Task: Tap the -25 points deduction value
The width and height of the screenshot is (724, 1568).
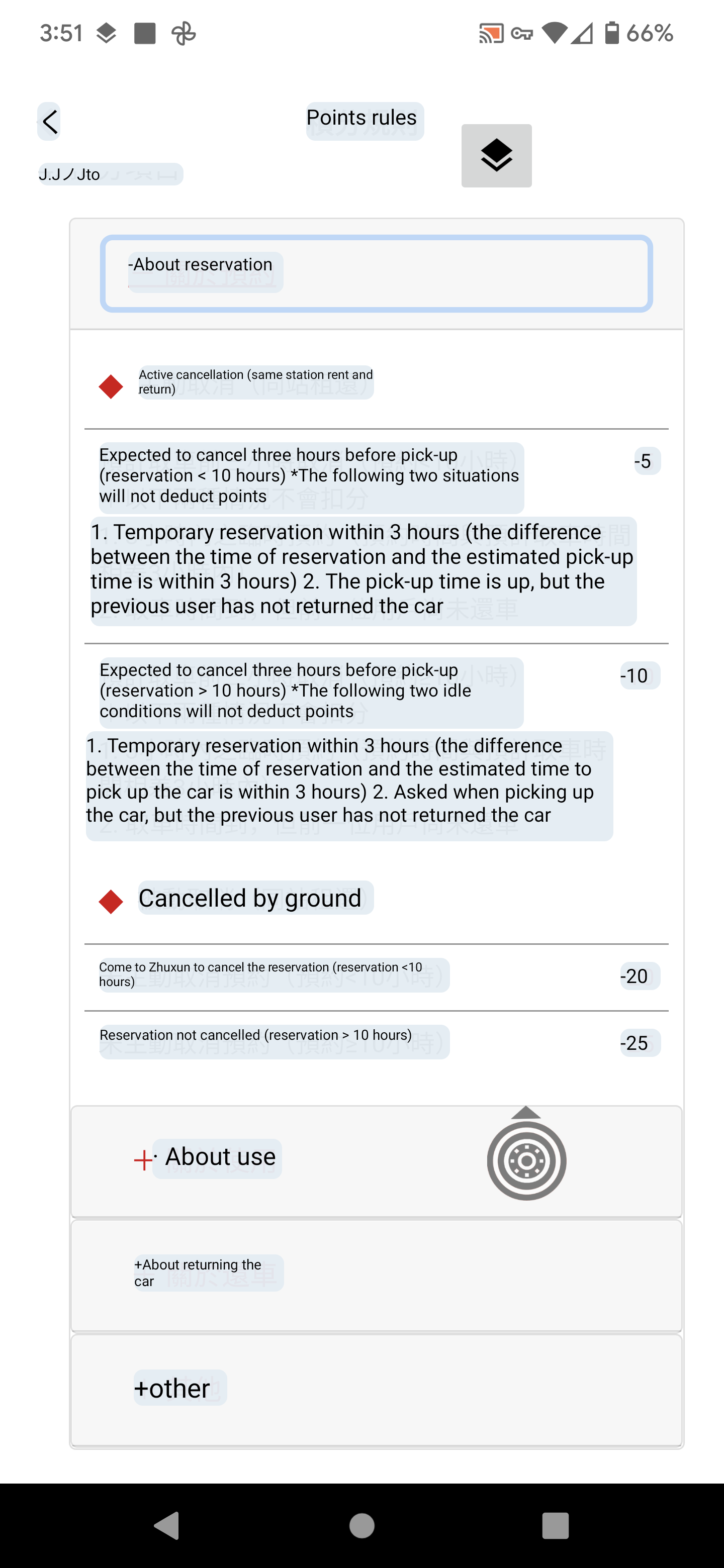Action: coord(639,1043)
